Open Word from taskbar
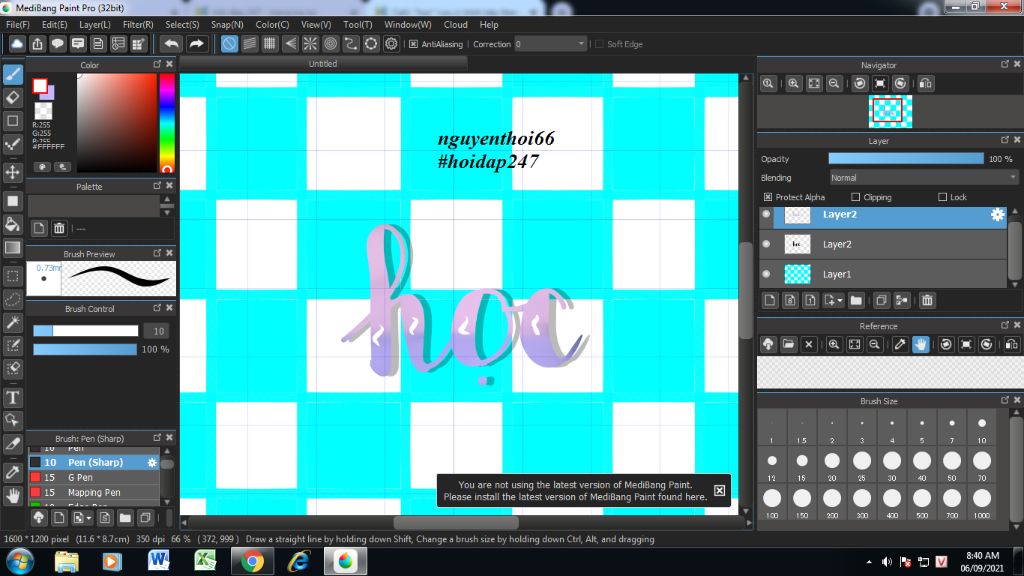Image resolution: width=1024 pixels, height=576 pixels. pos(159,561)
